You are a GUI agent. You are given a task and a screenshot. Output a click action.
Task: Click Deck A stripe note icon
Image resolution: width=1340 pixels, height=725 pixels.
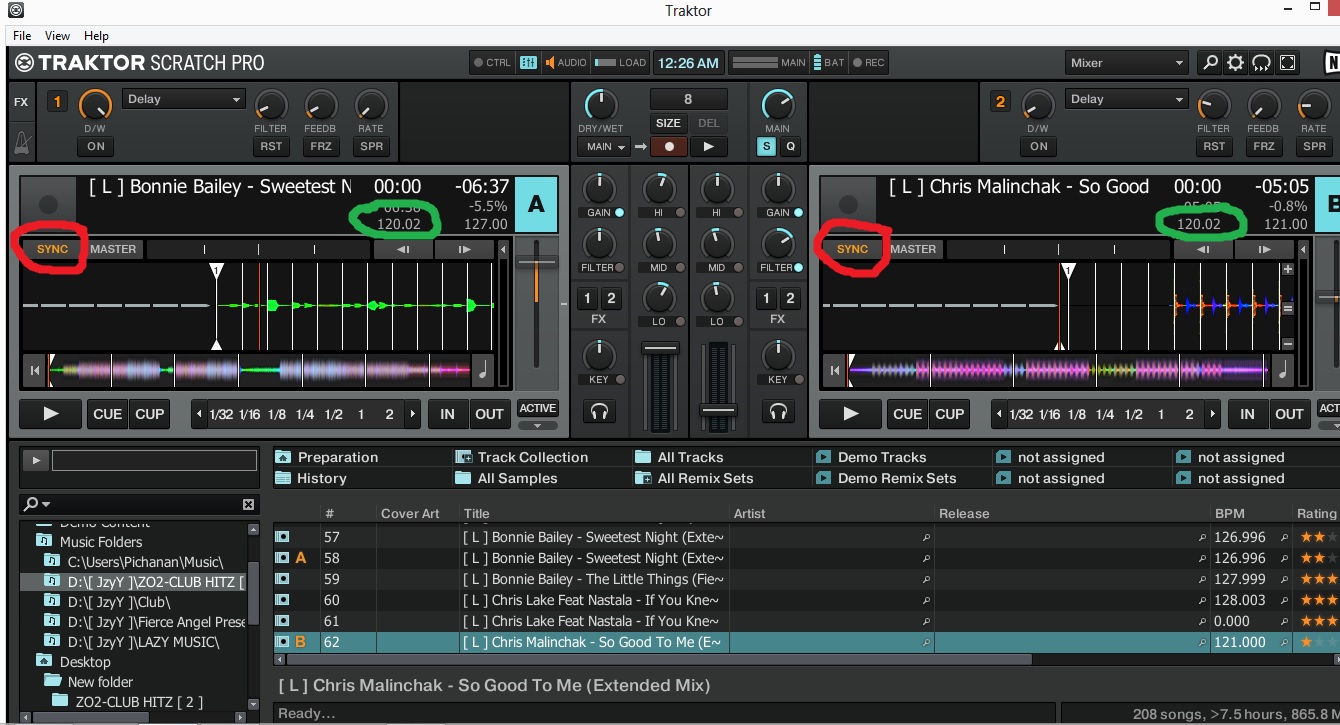[483, 370]
